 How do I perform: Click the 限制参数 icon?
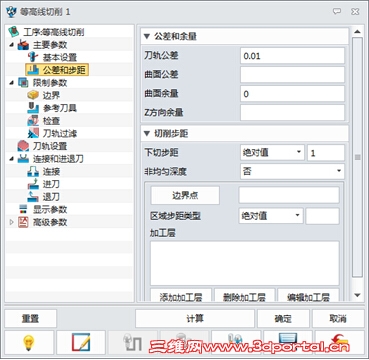tap(23, 83)
